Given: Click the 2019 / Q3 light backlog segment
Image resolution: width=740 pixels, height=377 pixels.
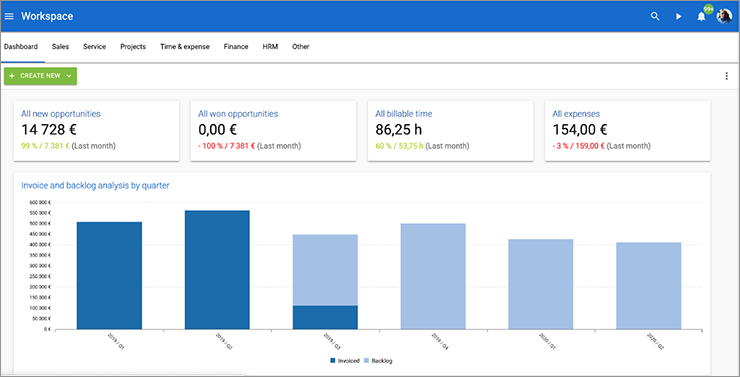Looking at the screenshot, I should point(325,270).
